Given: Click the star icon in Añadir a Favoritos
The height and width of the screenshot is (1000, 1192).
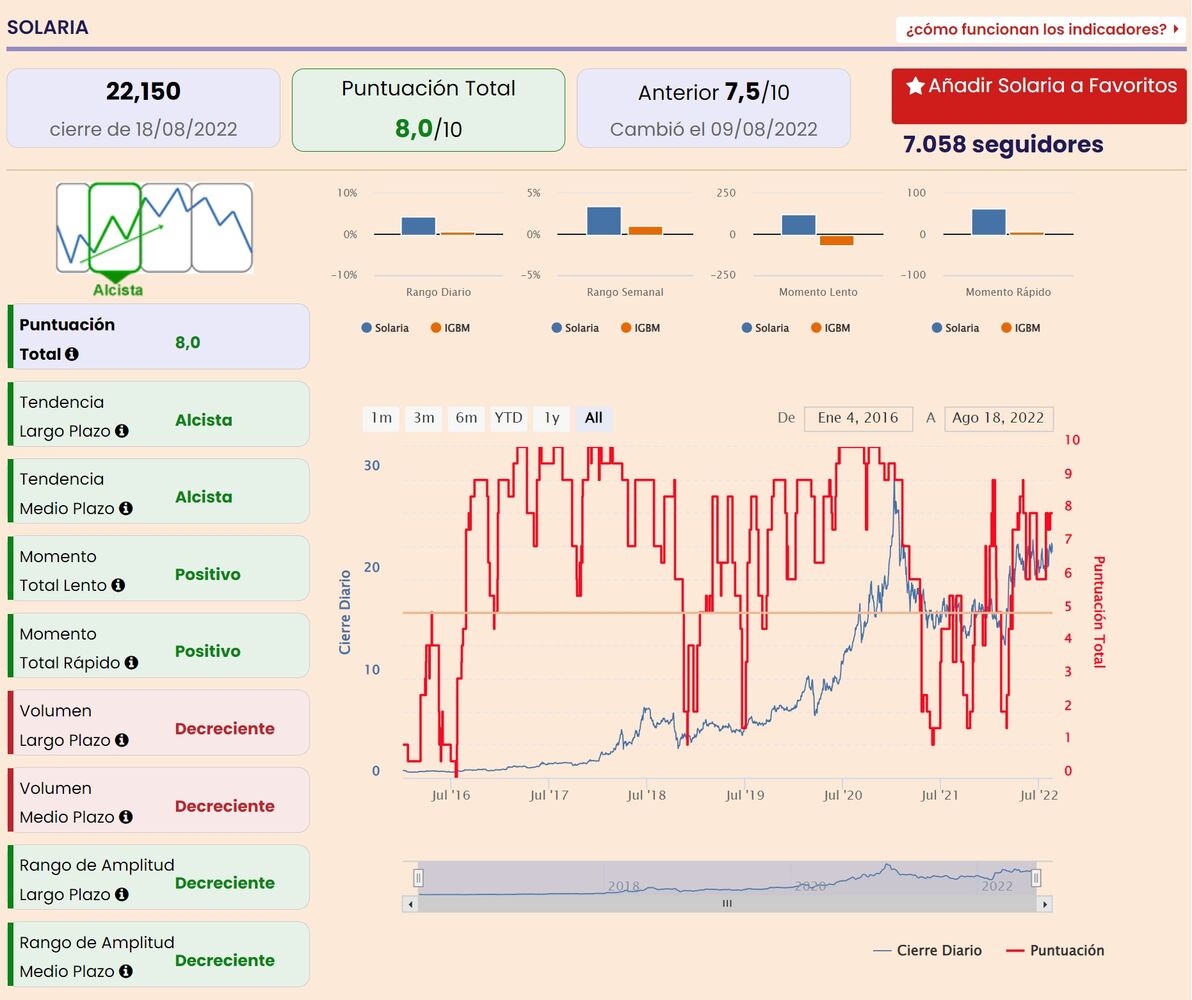Looking at the screenshot, I should tap(915, 86).
